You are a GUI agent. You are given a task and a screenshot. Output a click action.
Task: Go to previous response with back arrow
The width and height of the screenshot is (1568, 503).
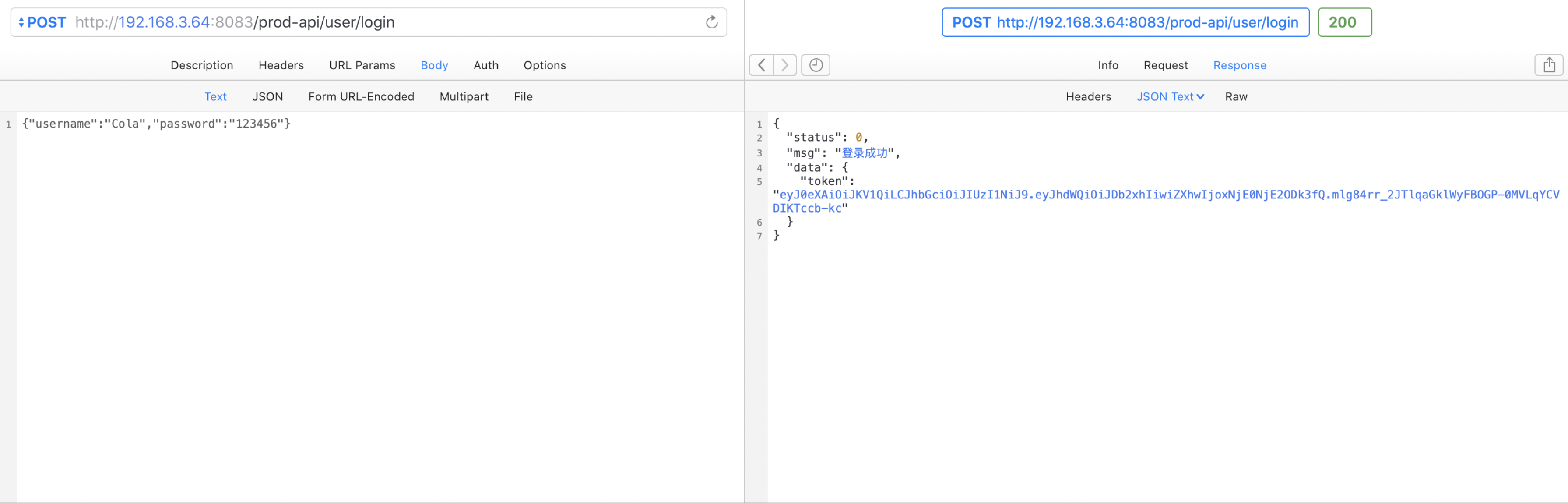click(x=762, y=65)
